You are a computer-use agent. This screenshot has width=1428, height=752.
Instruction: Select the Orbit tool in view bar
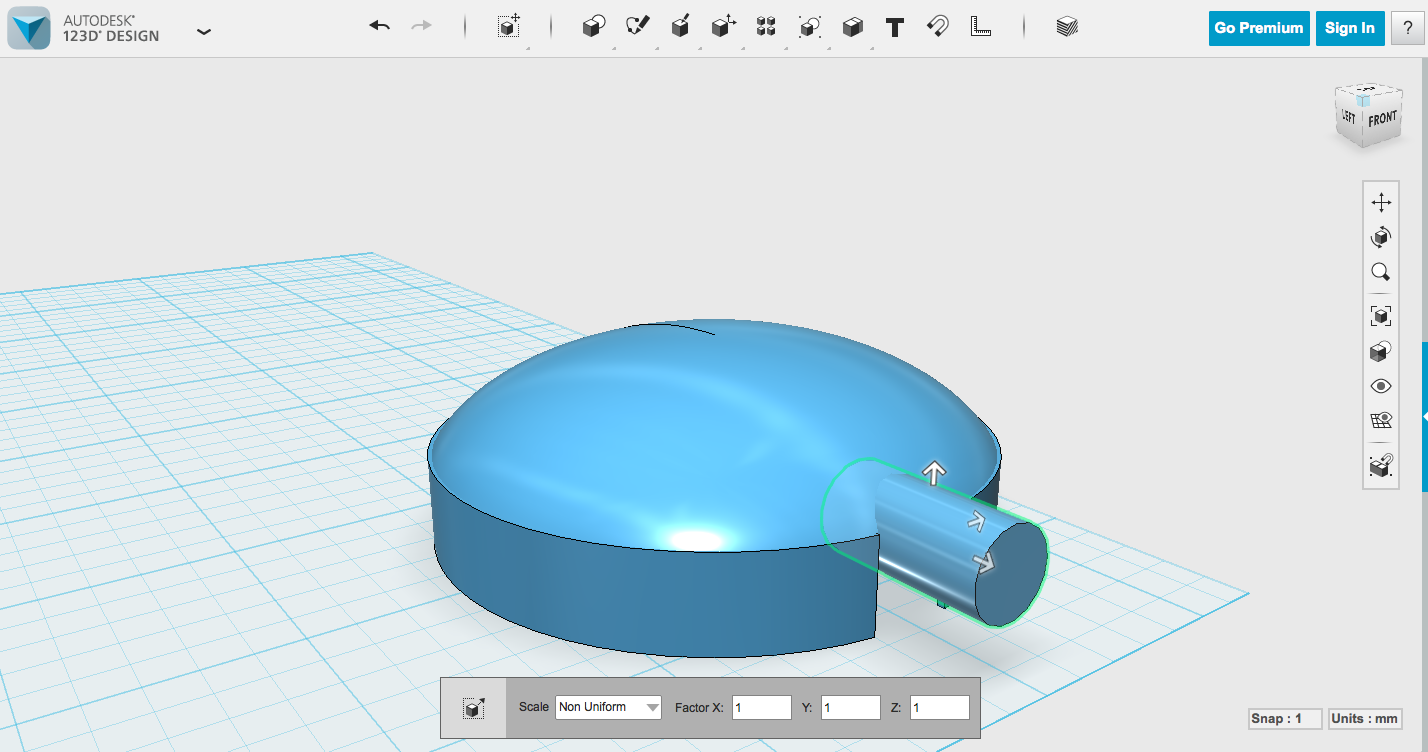1380,237
